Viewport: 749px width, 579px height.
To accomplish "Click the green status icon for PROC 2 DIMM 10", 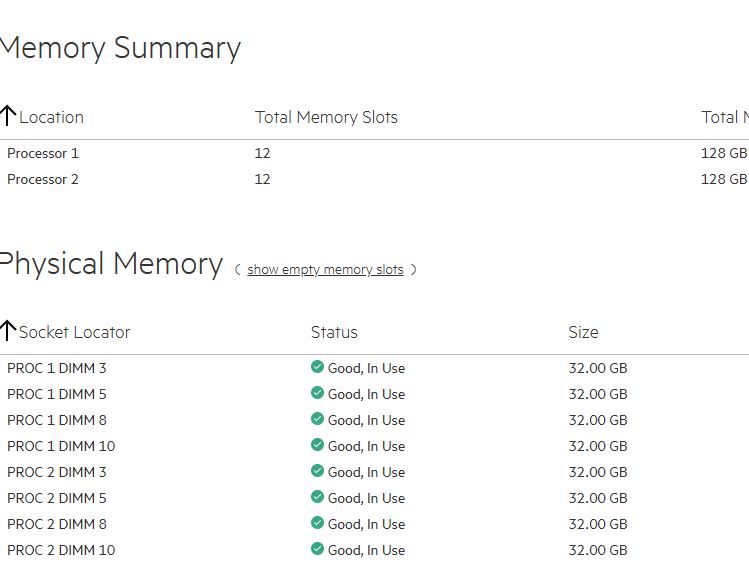I will (x=317, y=548).
